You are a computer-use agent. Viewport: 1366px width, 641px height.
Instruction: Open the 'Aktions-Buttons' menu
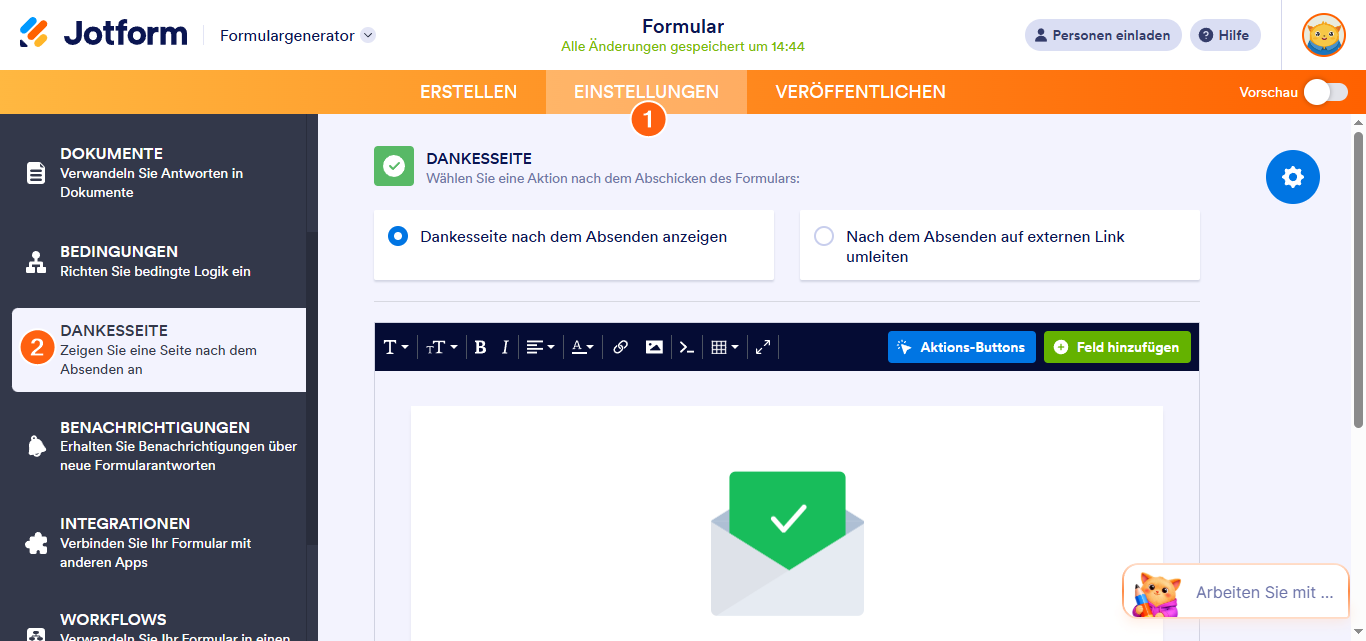(961, 347)
